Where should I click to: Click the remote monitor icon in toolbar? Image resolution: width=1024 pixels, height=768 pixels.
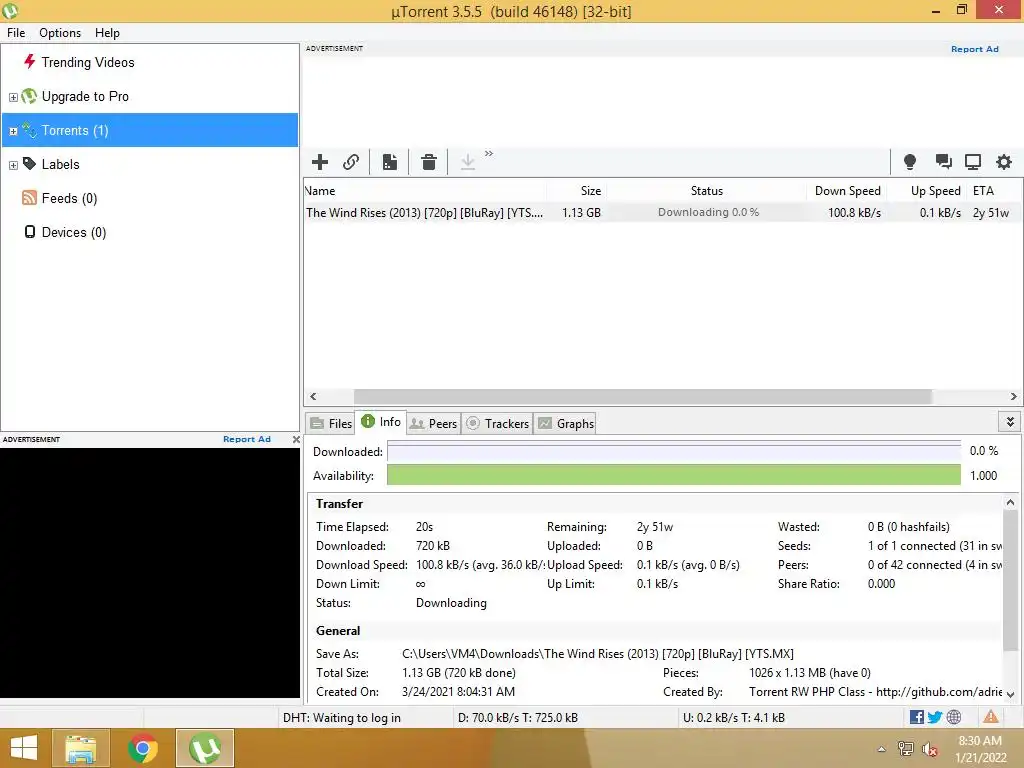[973, 161]
